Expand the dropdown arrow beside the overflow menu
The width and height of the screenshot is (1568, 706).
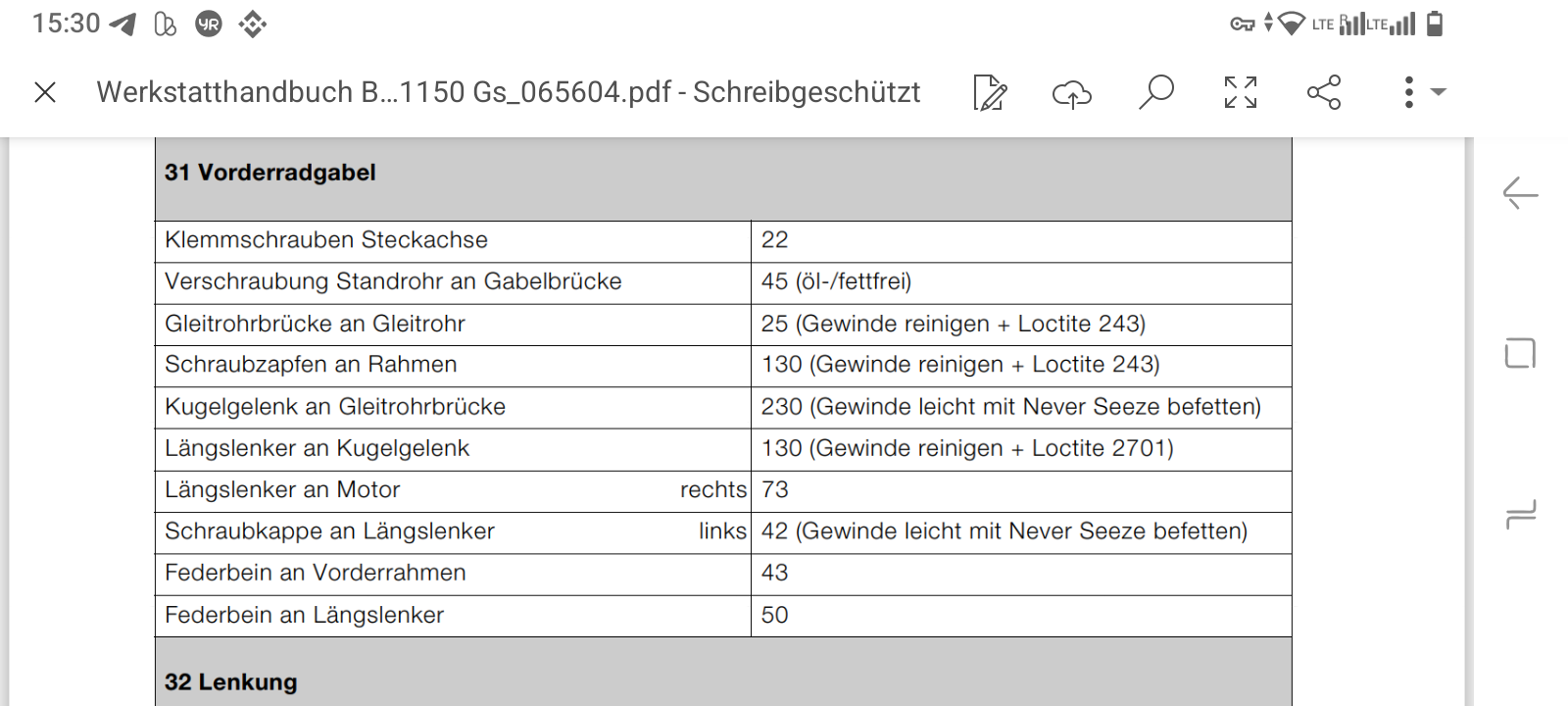(x=1439, y=92)
